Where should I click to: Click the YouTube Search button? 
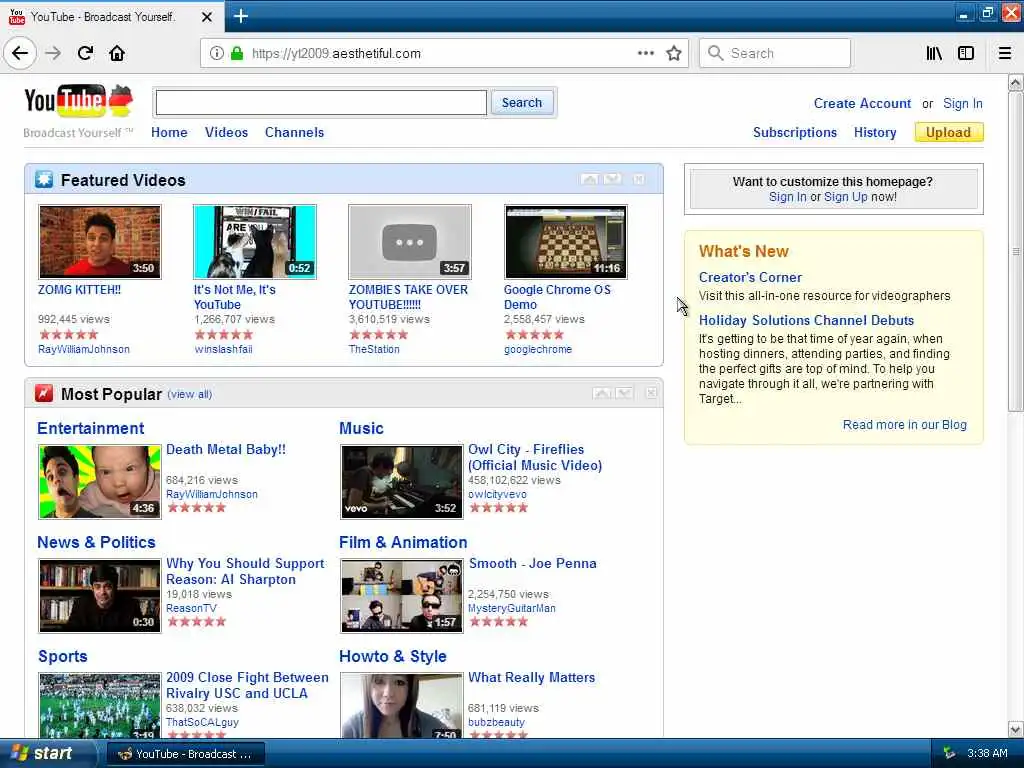522,103
